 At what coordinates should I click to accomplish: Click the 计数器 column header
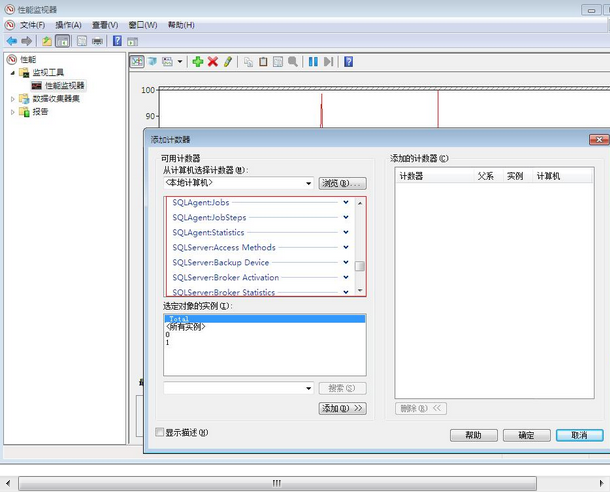click(x=435, y=176)
